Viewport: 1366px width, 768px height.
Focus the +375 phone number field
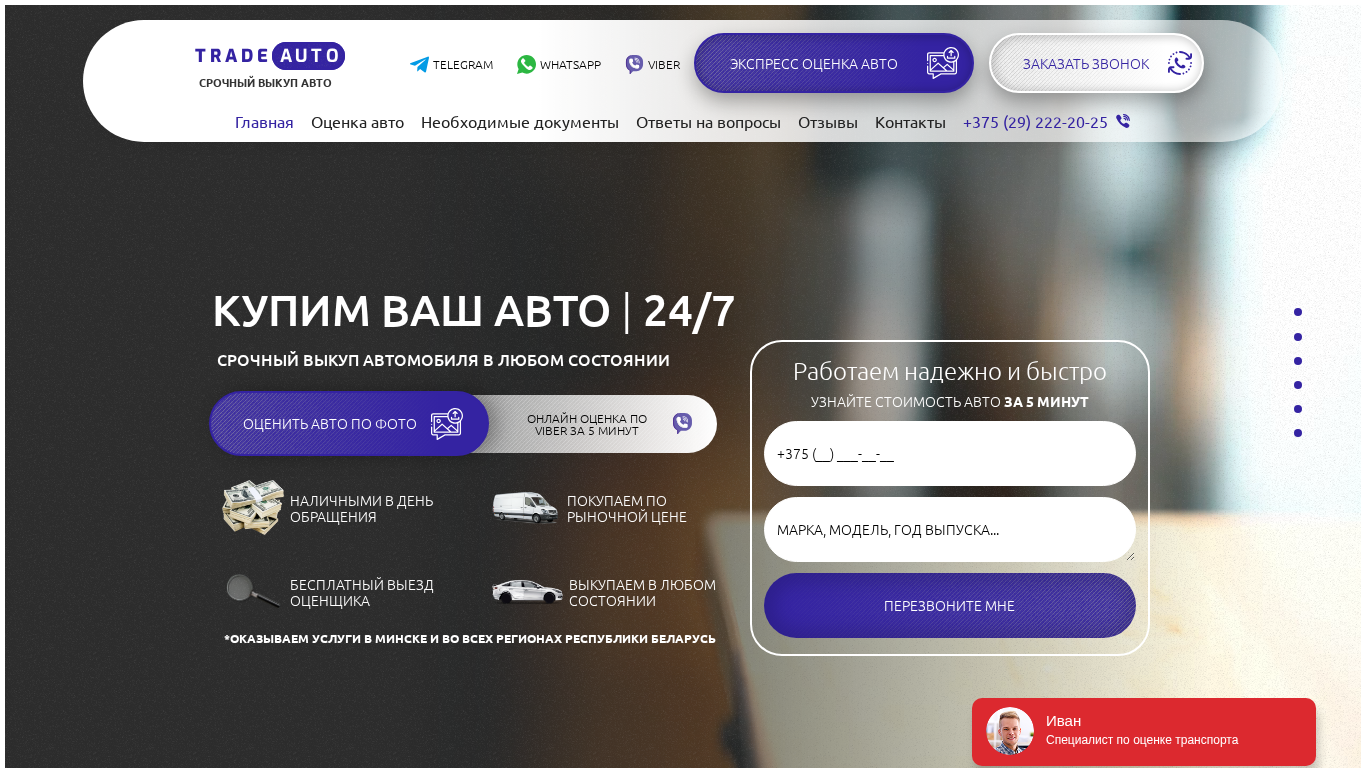(950, 453)
